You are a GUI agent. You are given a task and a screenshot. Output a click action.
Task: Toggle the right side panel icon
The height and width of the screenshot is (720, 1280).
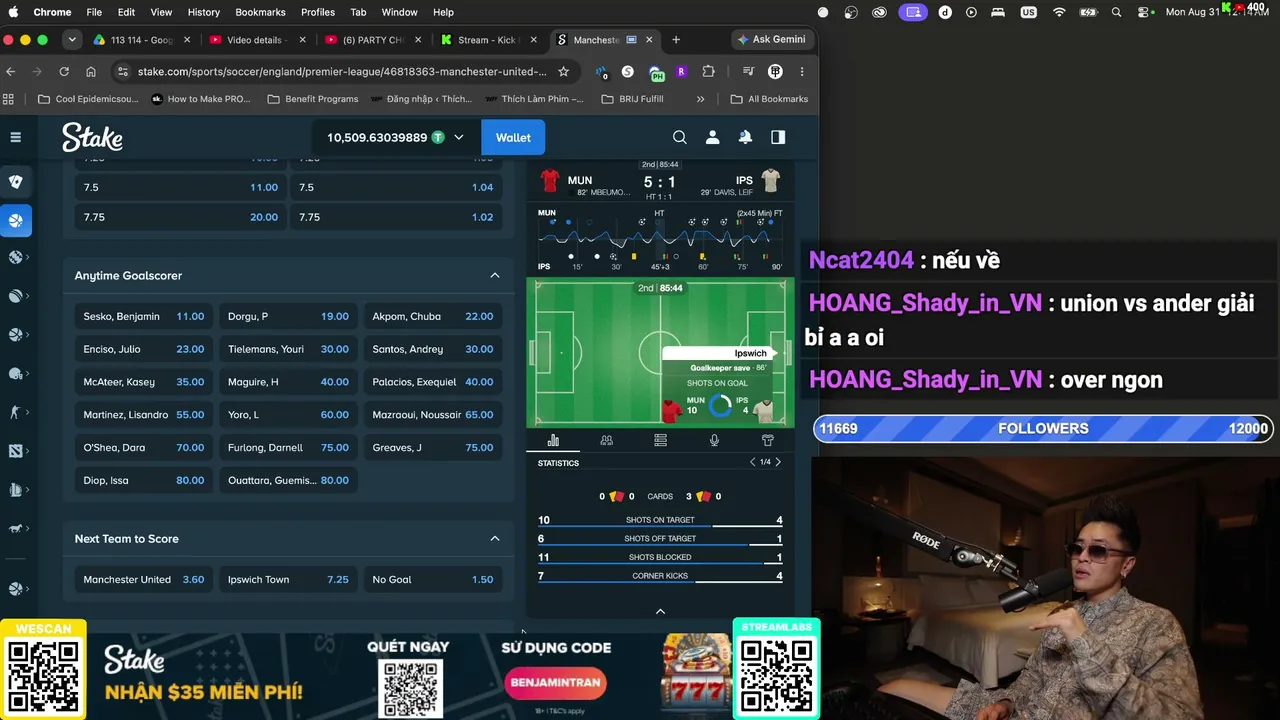[778, 137]
